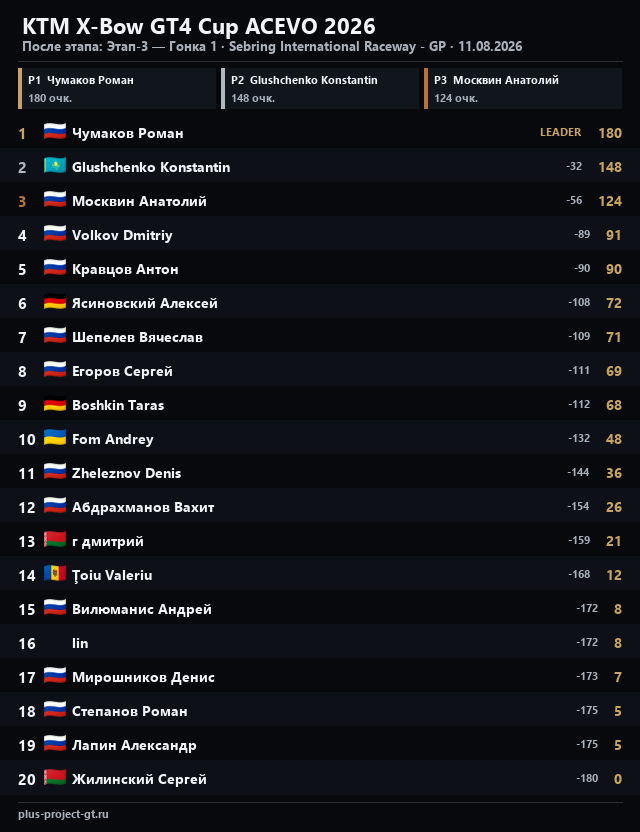The width and height of the screenshot is (640, 832).
Task: Click the Russian flag beside Zheleznov Denis
Action: tap(55, 472)
